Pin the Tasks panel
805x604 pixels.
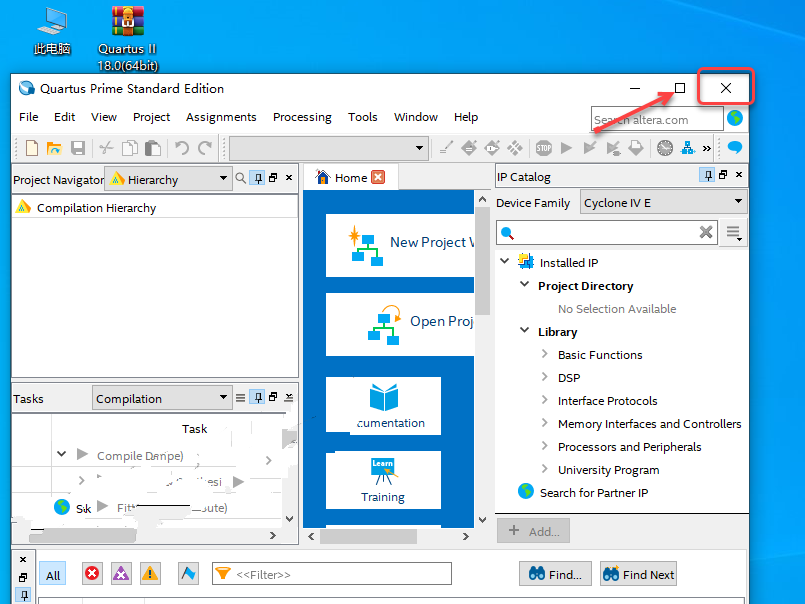pyautogui.click(x=258, y=397)
